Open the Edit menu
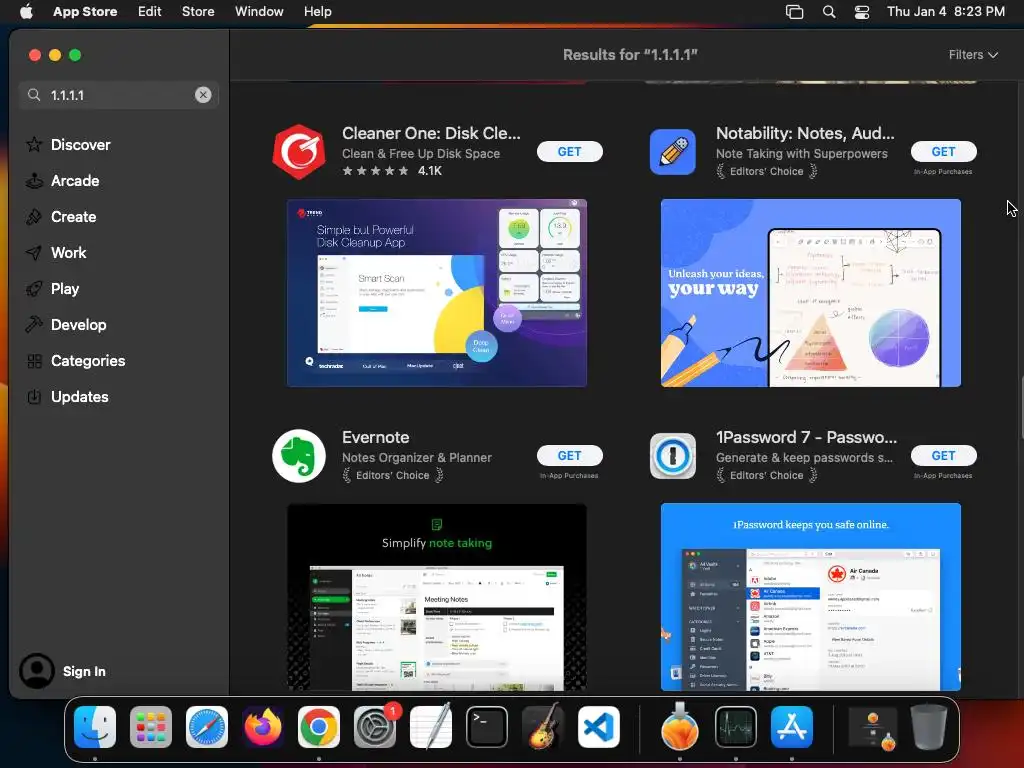Viewport: 1024px width, 768px height. pyautogui.click(x=150, y=11)
